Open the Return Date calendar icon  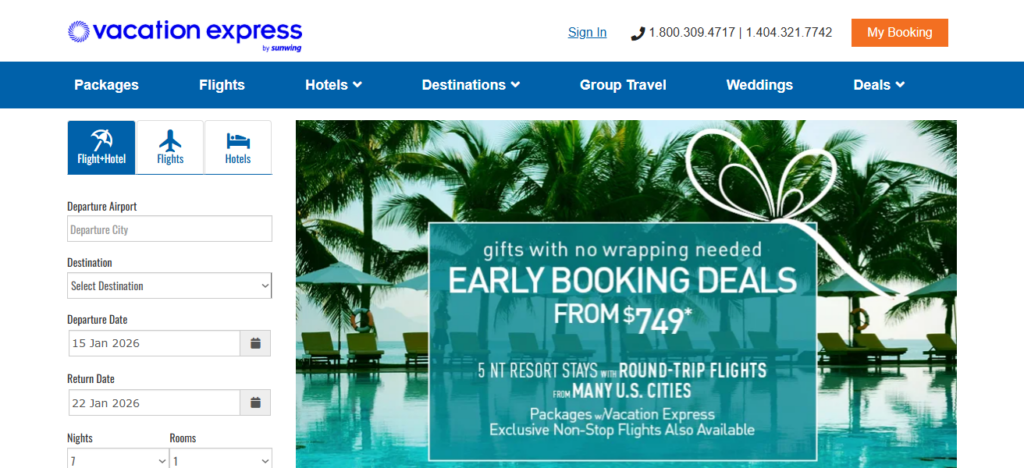pyautogui.click(x=255, y=403)
